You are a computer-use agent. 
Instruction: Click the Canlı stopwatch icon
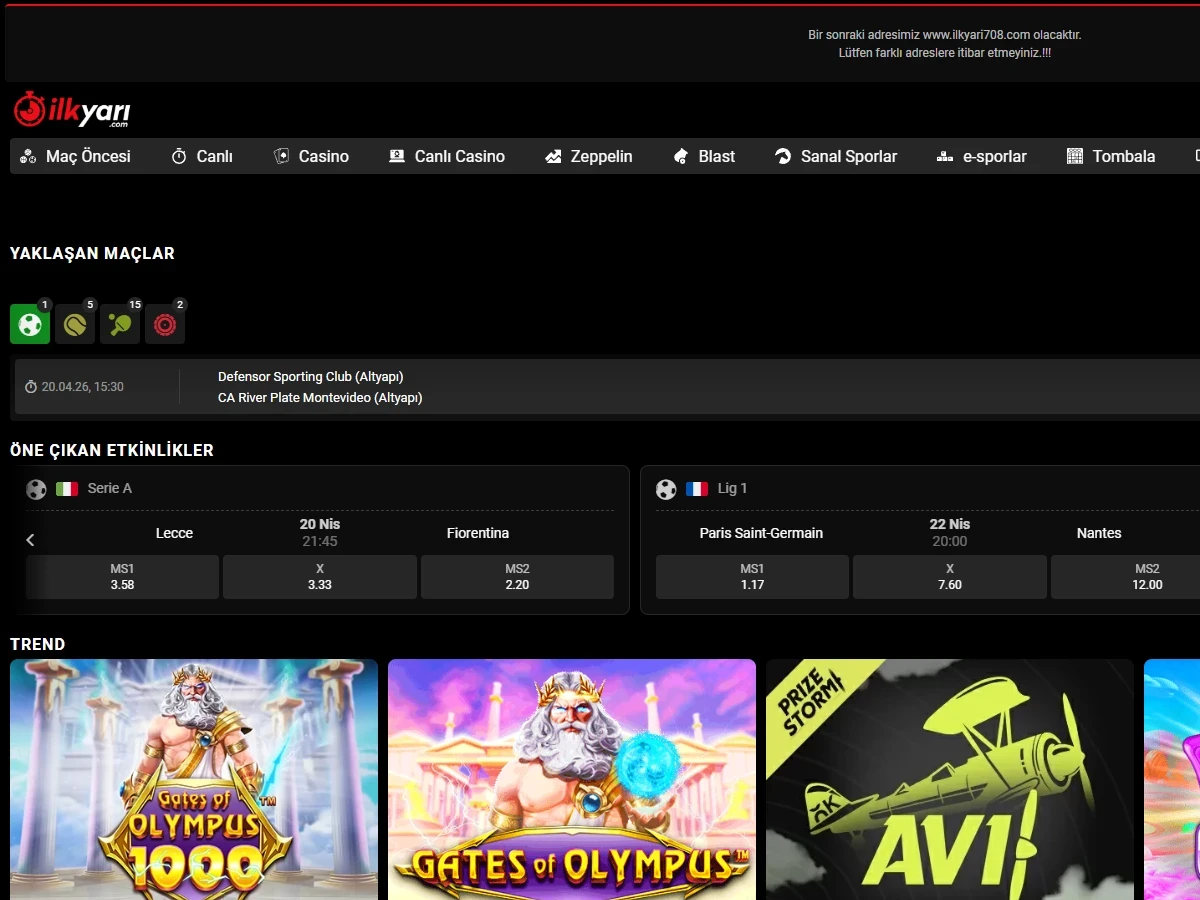pyautogui.click(x=179, y=156)
